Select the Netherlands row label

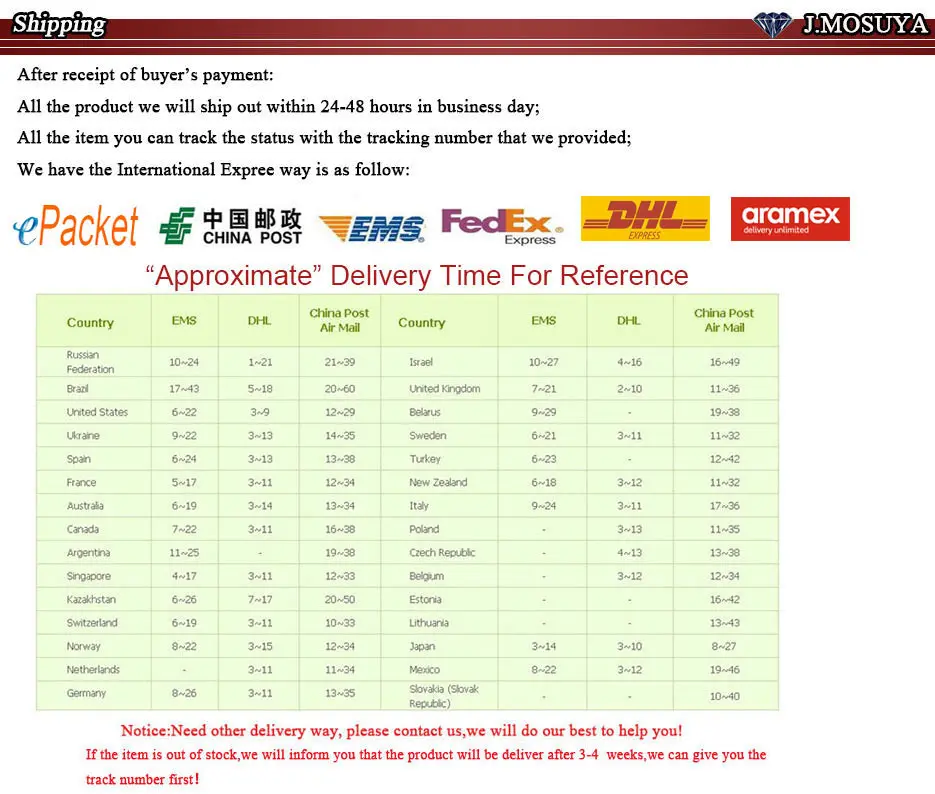coord(93,669)
